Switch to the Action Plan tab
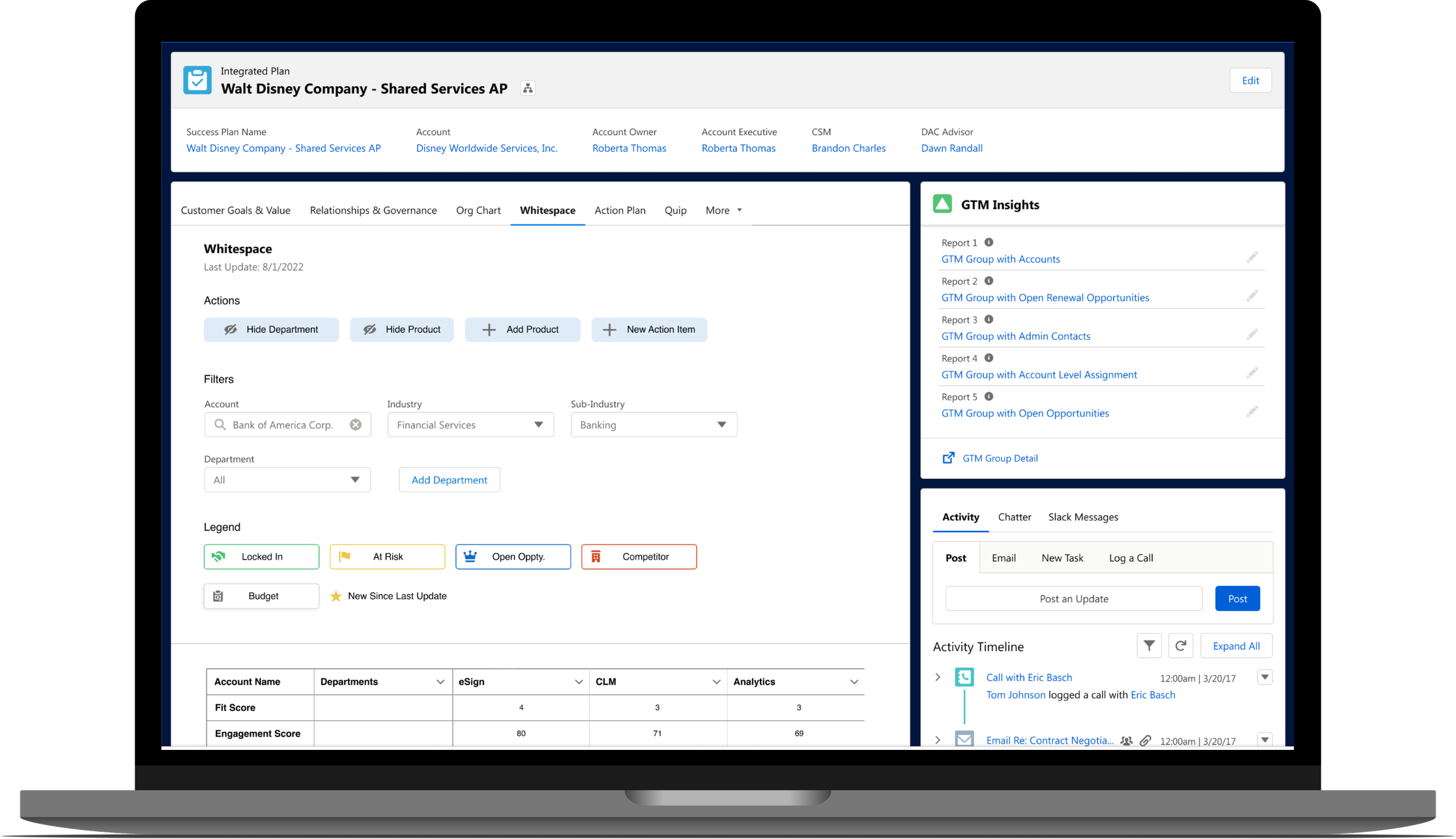Image resolution: width=1456 pixels, height=839 pixels. [x=620, y=210]
